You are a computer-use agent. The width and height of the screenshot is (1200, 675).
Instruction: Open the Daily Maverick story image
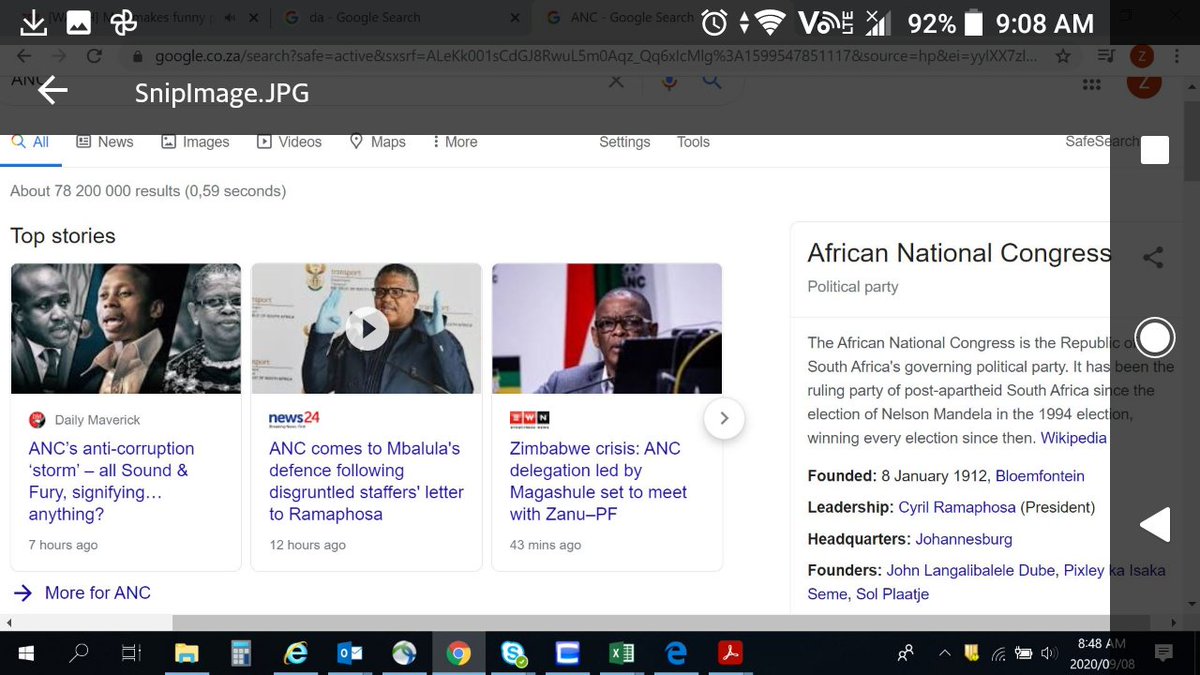(126, 328)
